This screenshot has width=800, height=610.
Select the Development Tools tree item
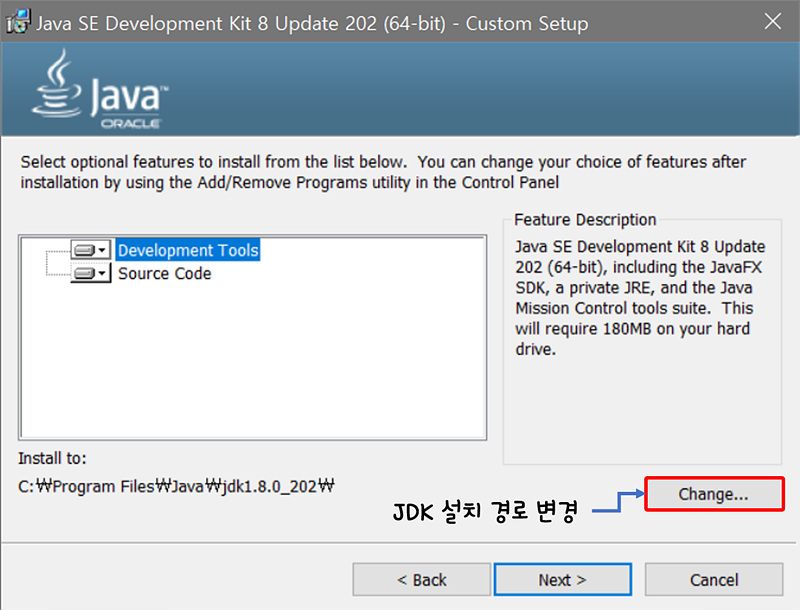click(188, 250)
